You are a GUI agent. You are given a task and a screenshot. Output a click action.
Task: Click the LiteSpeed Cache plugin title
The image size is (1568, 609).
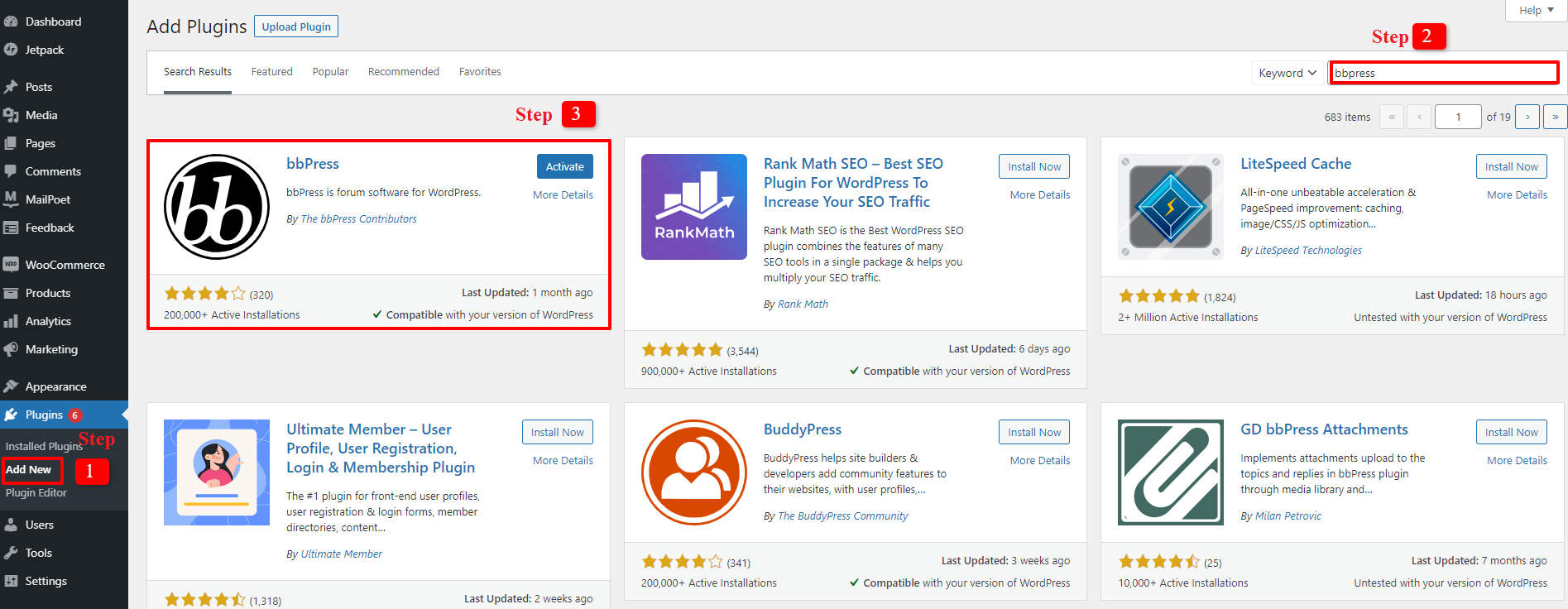click(1296, 164)
